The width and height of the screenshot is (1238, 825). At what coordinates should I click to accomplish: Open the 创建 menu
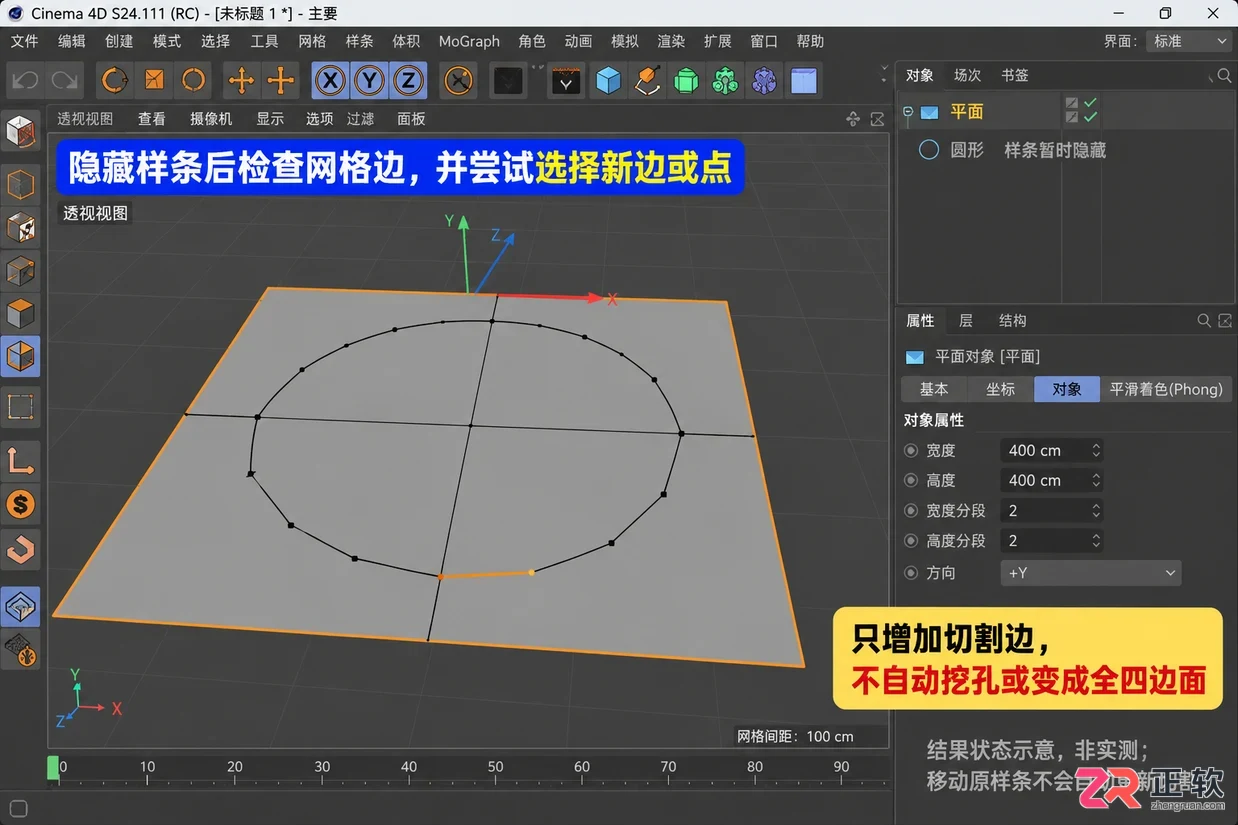pyautogui.click(x=119, y=41)
